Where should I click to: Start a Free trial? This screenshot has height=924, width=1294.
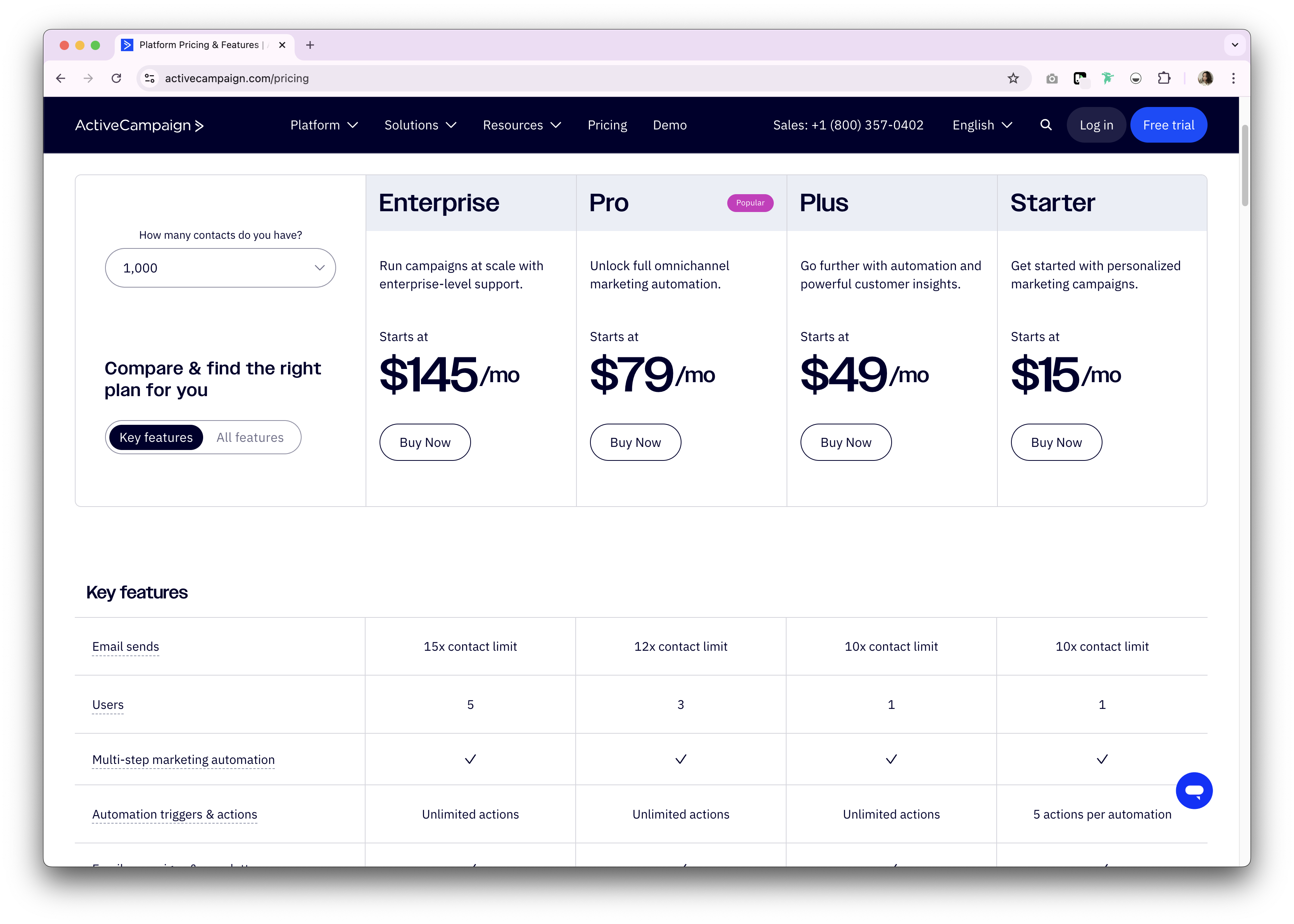[1168, 125]
